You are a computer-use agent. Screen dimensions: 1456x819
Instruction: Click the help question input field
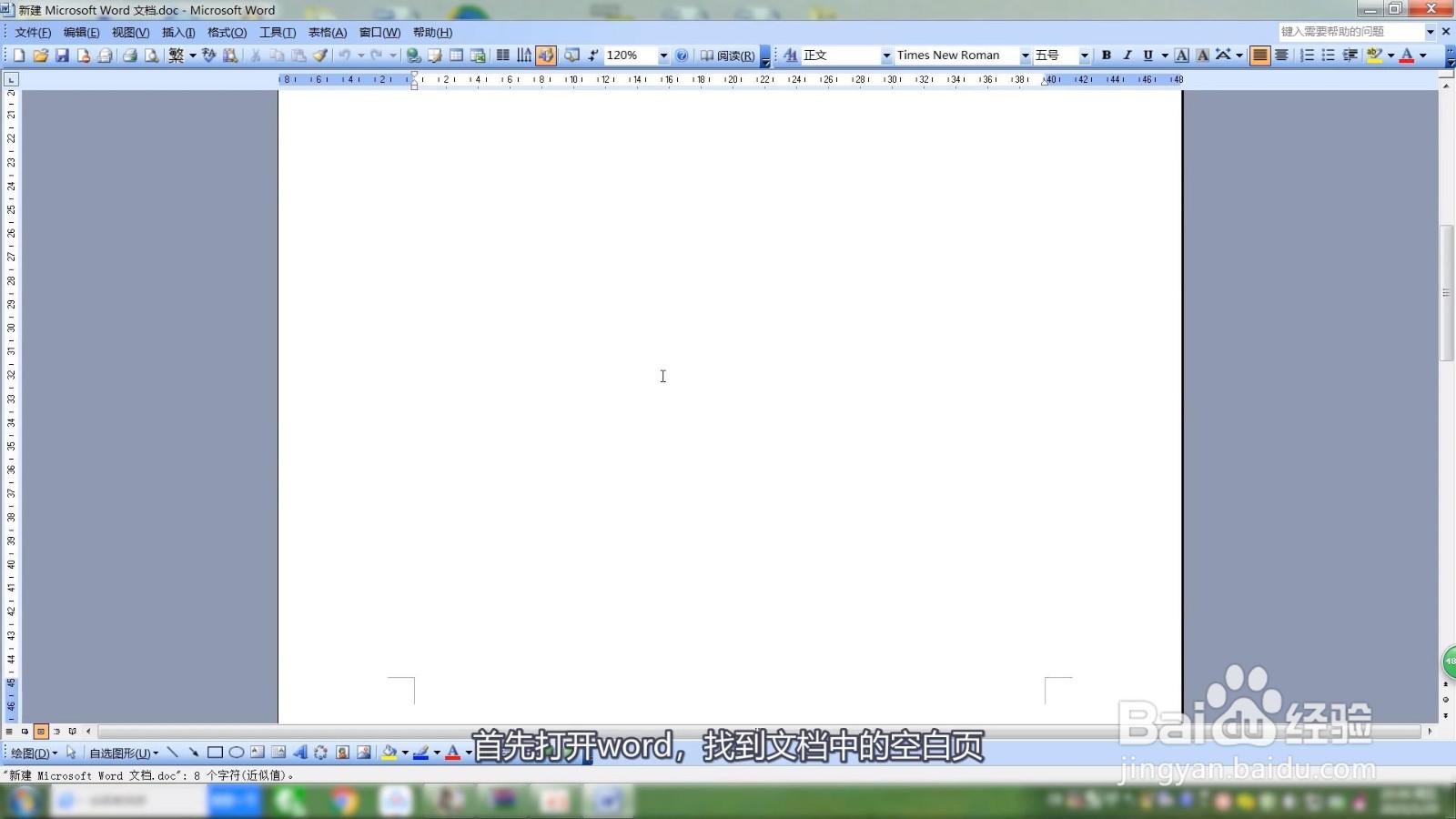[1350, 31]
